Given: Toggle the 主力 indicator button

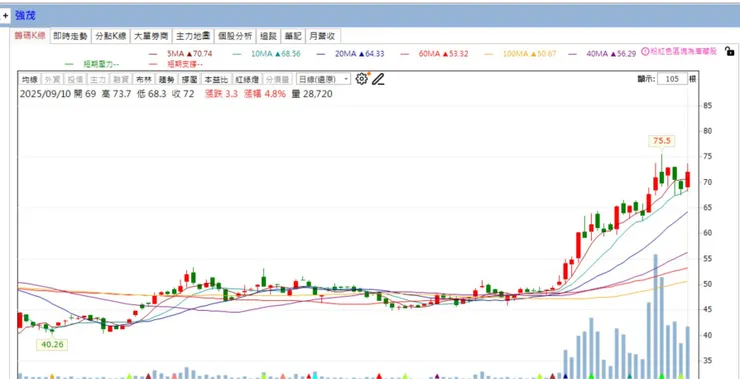Looking at the screenshot, I should (x=98, y=79).
